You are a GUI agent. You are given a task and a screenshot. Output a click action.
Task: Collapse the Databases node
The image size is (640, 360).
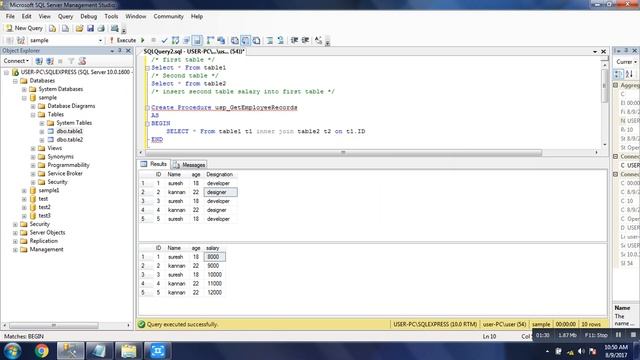click(x=16, y=81)
